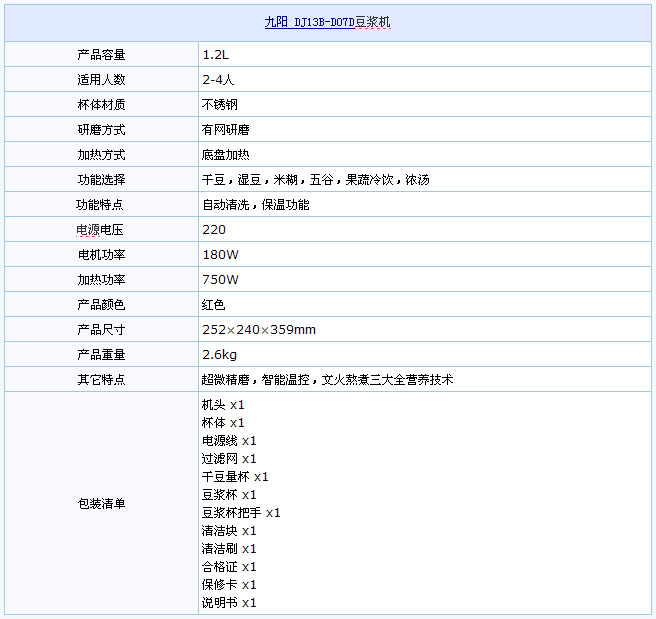Select the 过滤网 x1 list entry
This screenshot has height=619, width=656.
click(x=229, y=459)
